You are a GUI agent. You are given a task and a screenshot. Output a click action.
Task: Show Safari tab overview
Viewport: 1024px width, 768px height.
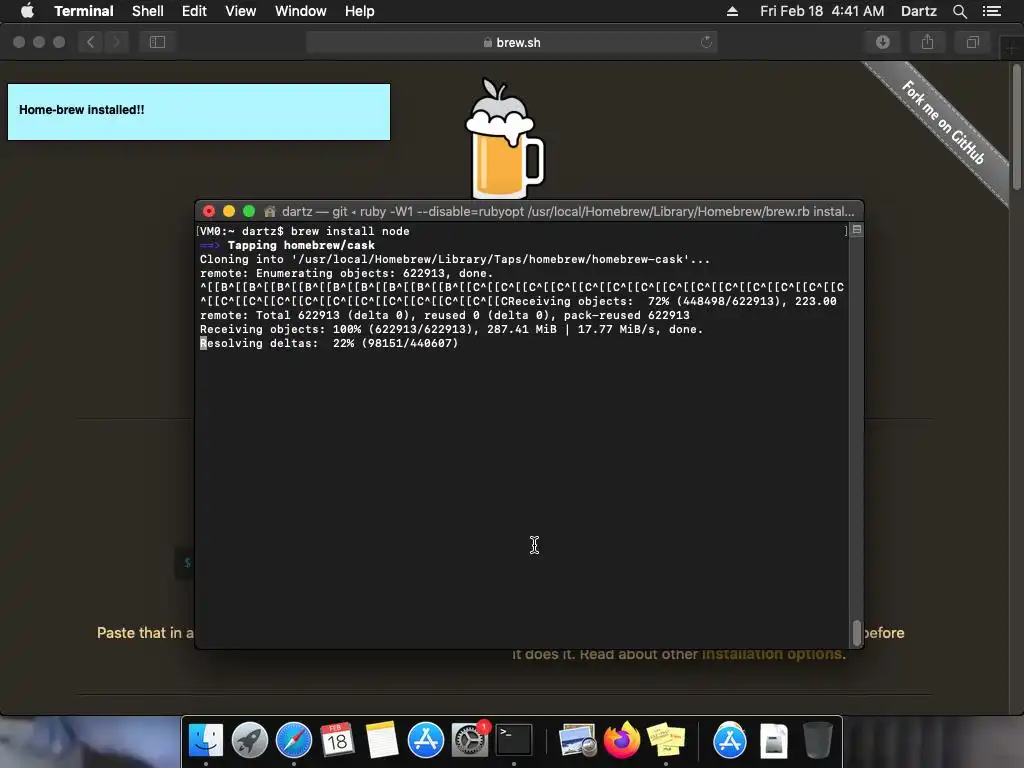pos(972,42)
